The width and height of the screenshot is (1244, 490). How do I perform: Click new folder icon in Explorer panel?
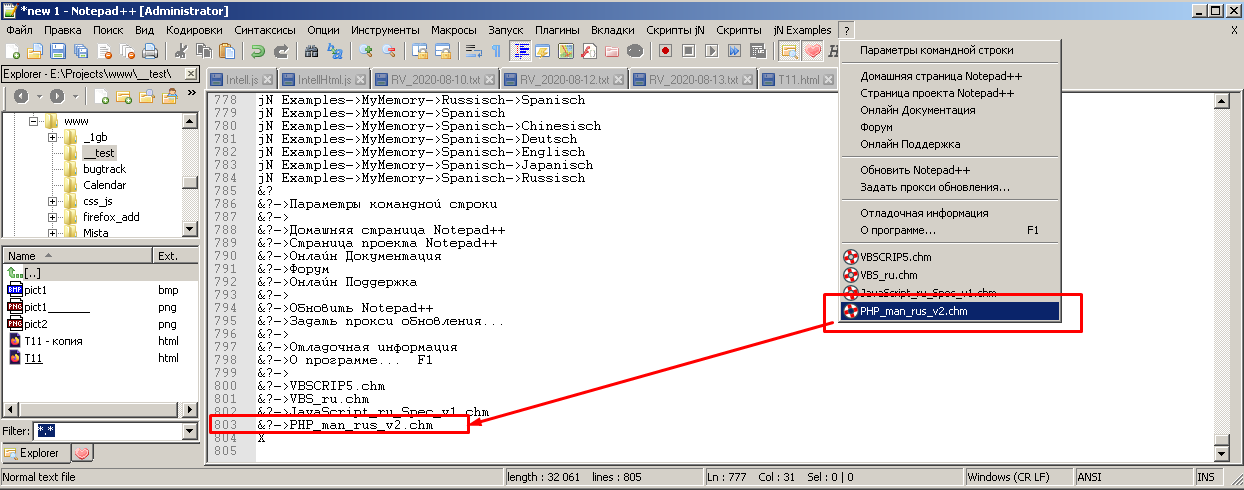[x=124, y=96]
